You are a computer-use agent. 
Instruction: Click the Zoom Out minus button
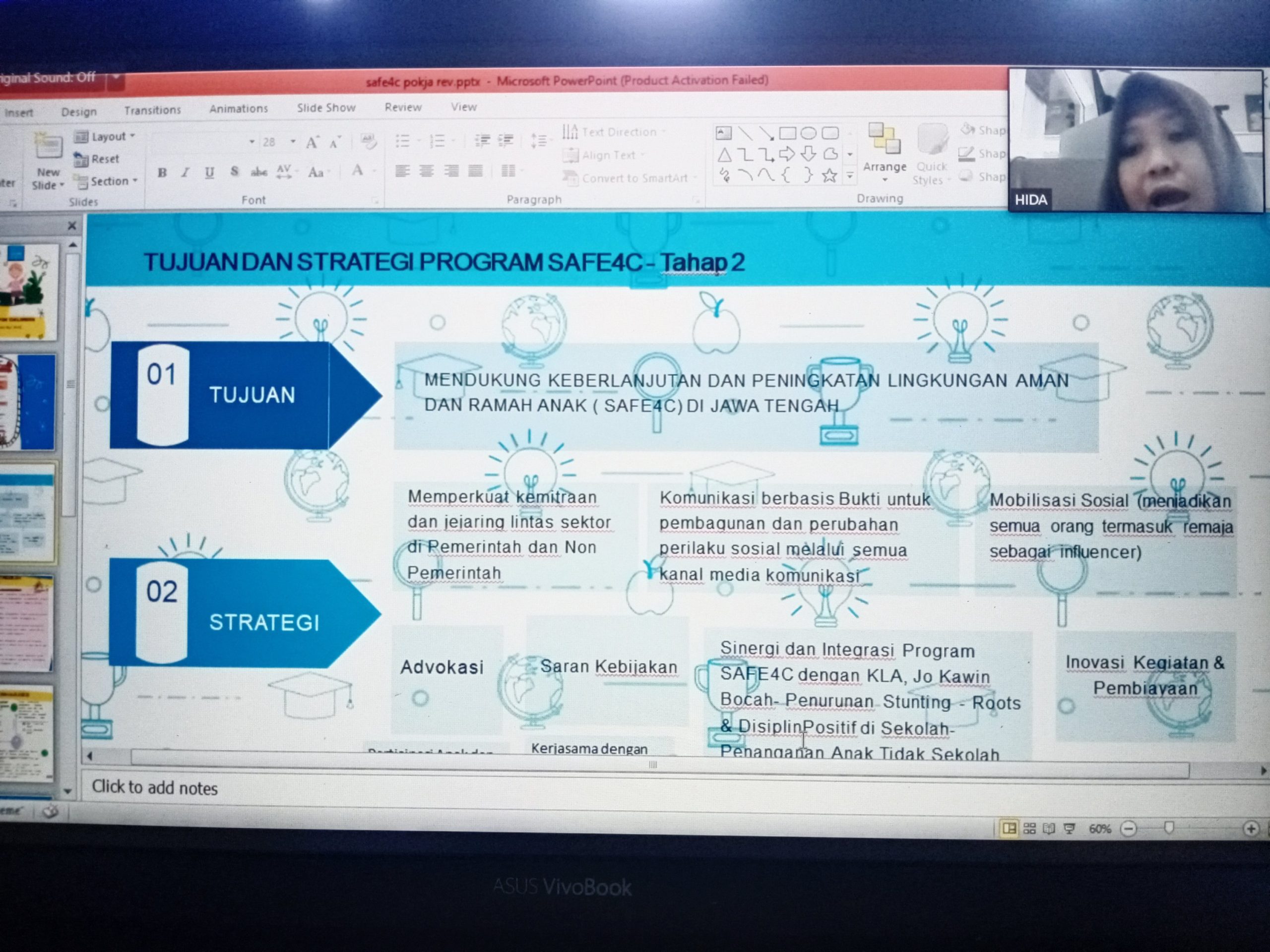coord(1129,829)
